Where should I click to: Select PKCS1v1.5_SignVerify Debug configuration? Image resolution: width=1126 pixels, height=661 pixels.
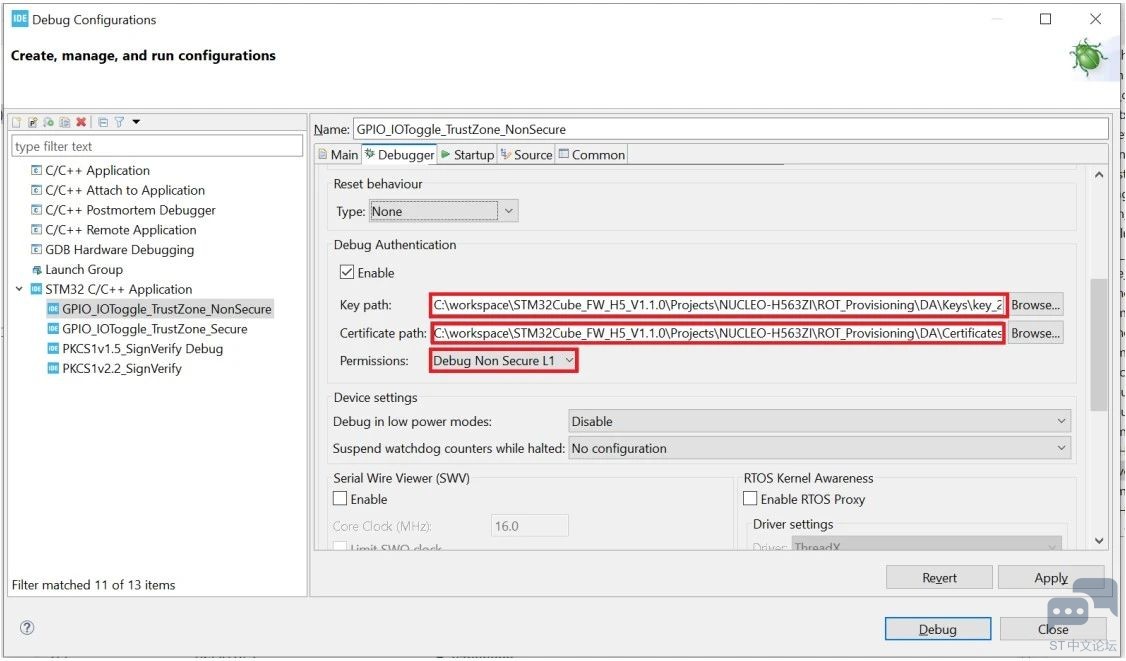tap(142, 348)
